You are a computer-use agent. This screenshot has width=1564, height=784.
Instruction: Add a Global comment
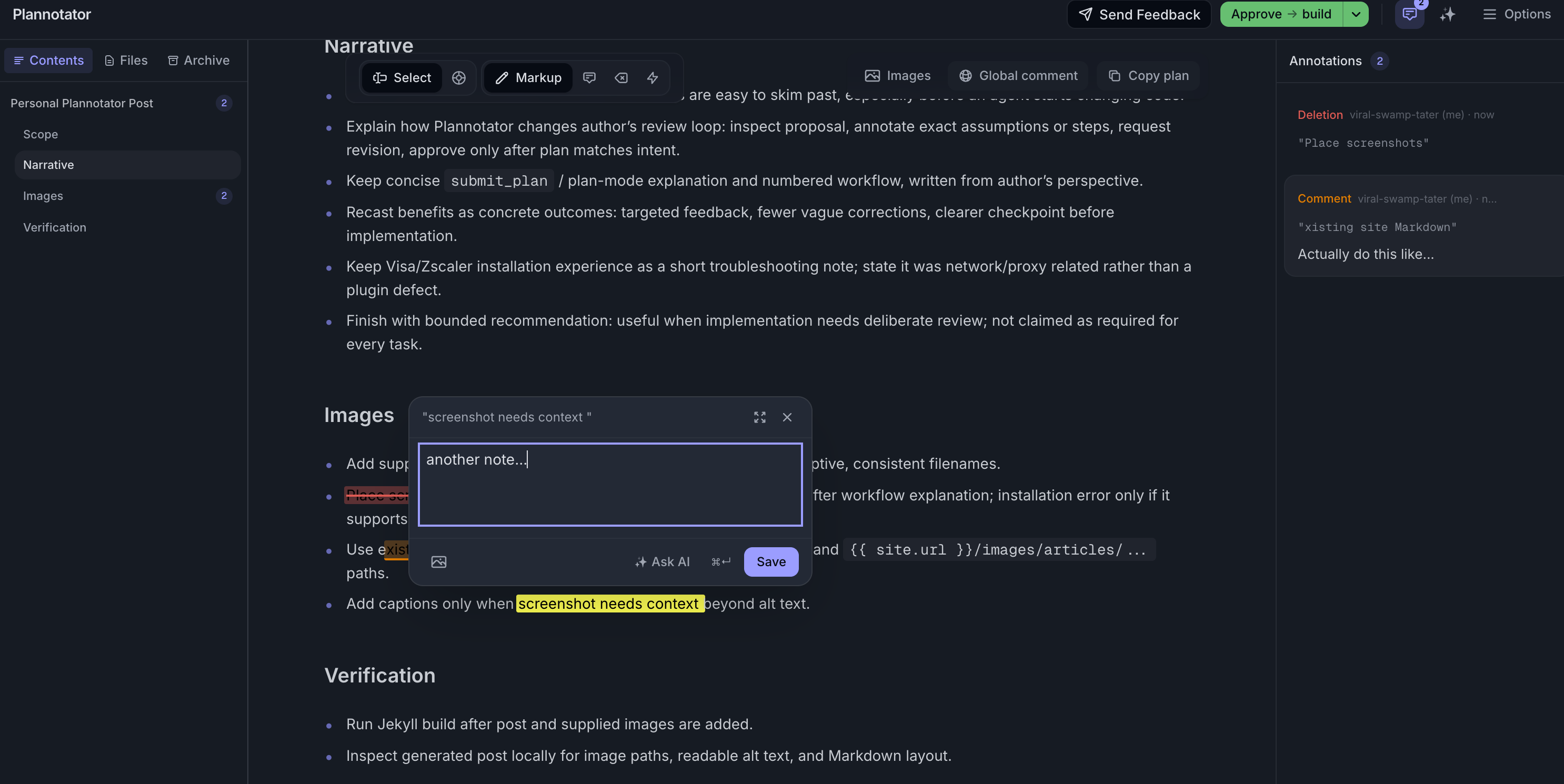click(1018, 76)
